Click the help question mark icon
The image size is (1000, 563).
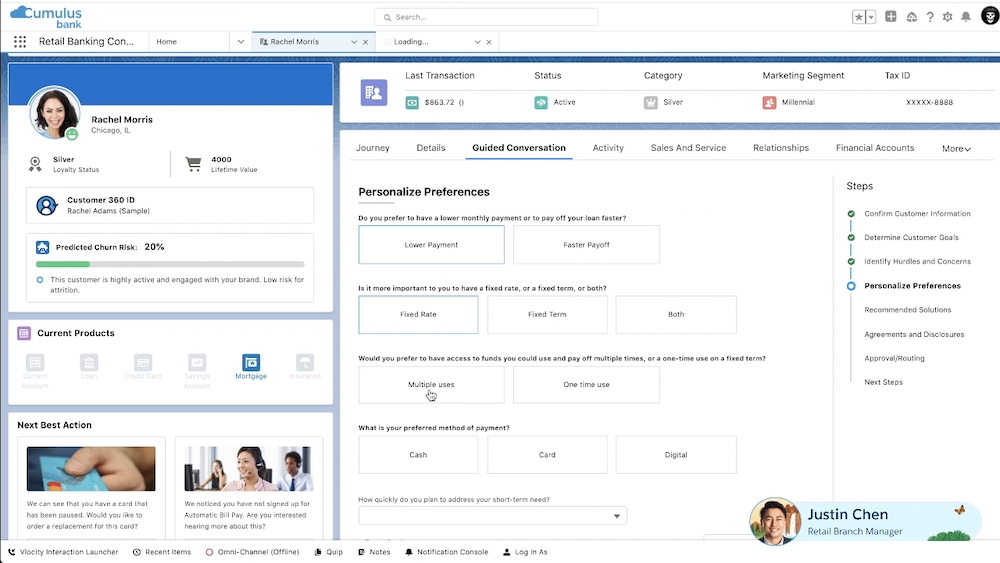(x=929, y=17)
